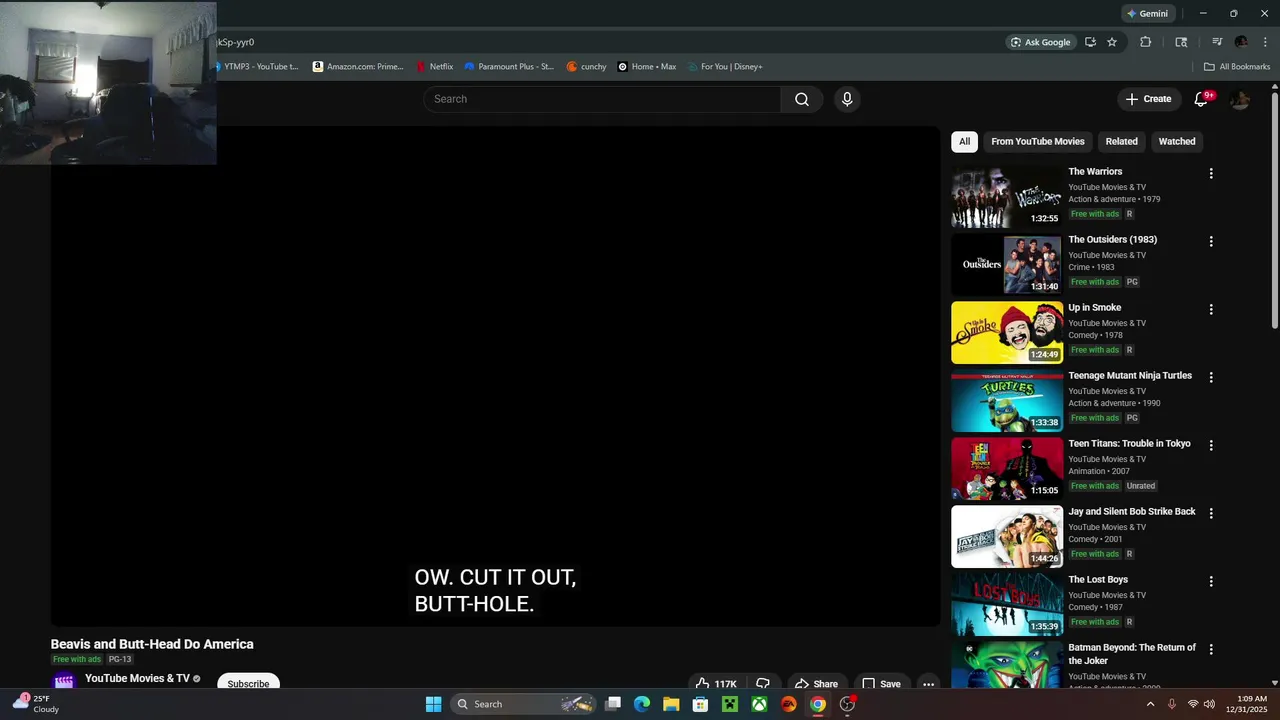This screenshot has height=720, width=1280.
Task: Open Netflix bookmark
Action: pos(435,67)
